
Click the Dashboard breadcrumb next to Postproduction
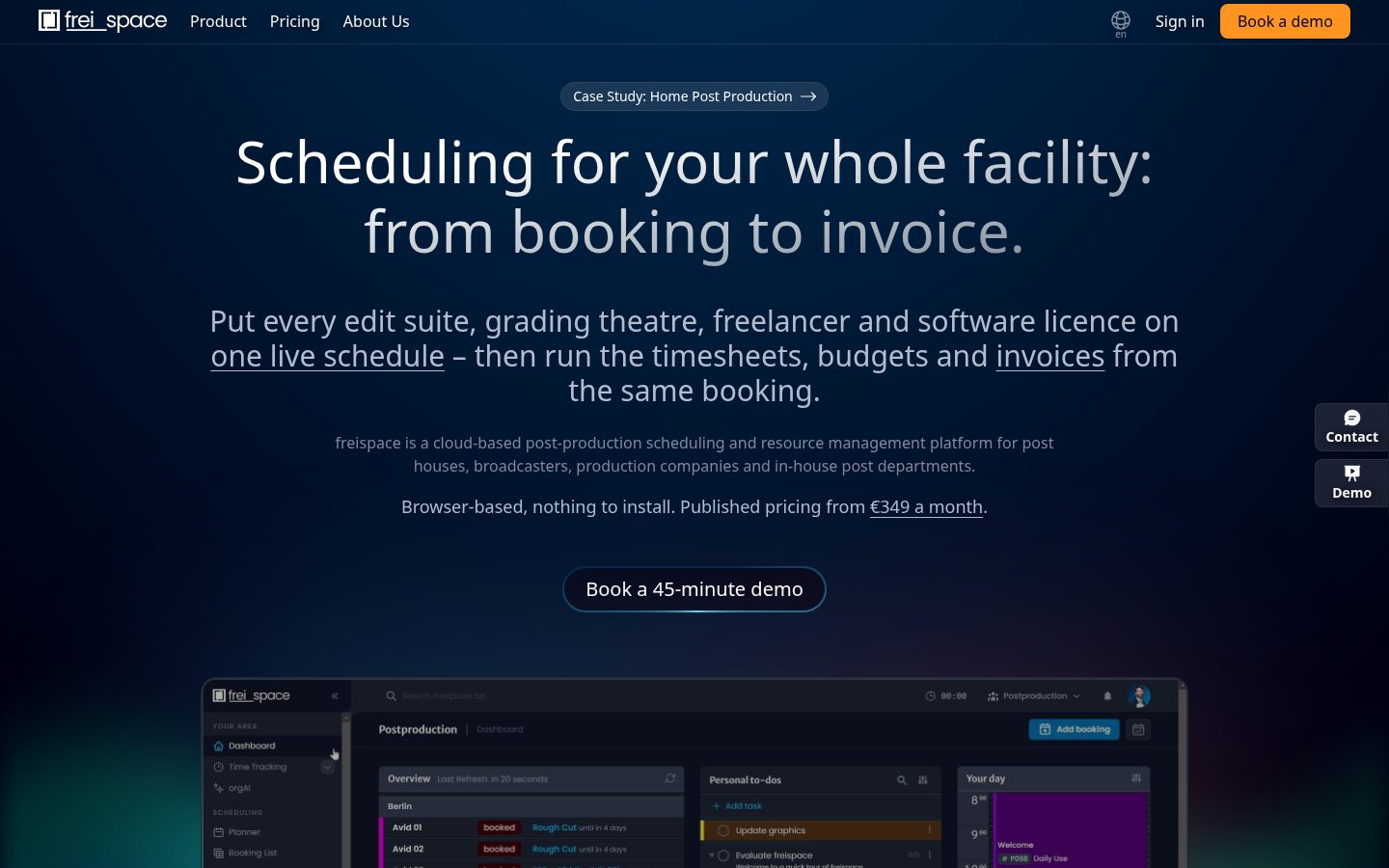[x=500, y=729]
